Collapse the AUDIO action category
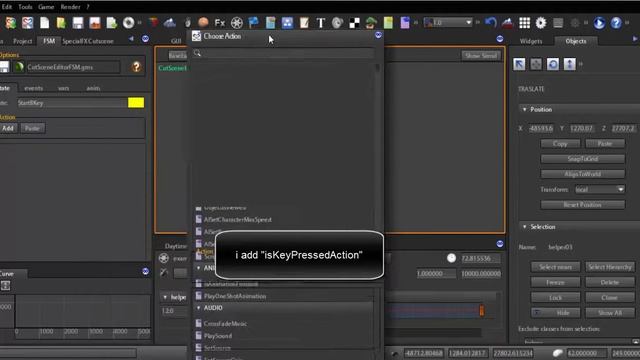Screen dimensions: 640x360 point(199,308)
